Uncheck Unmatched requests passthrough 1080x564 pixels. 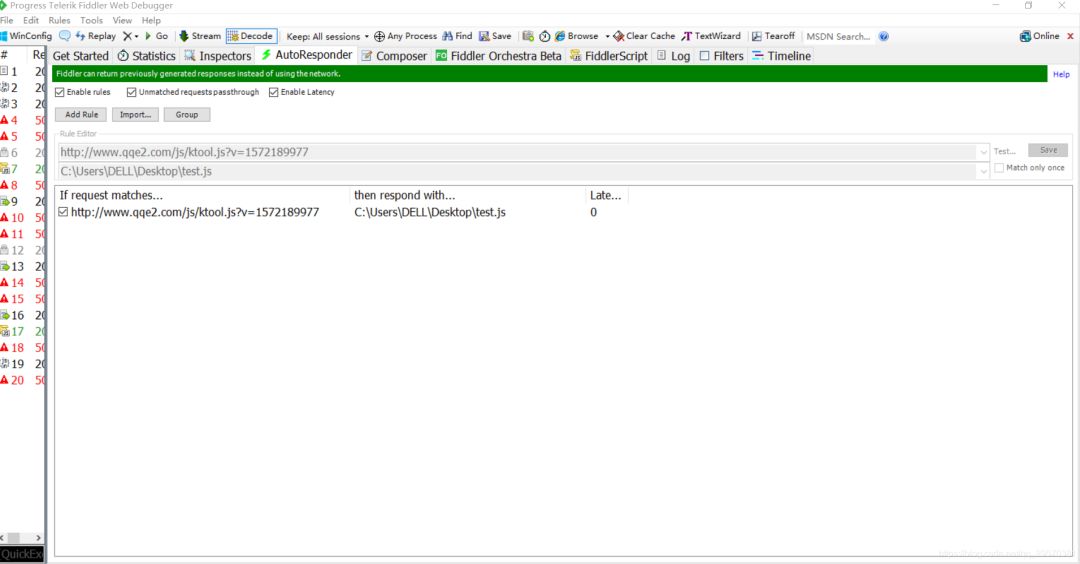point(132,92)
